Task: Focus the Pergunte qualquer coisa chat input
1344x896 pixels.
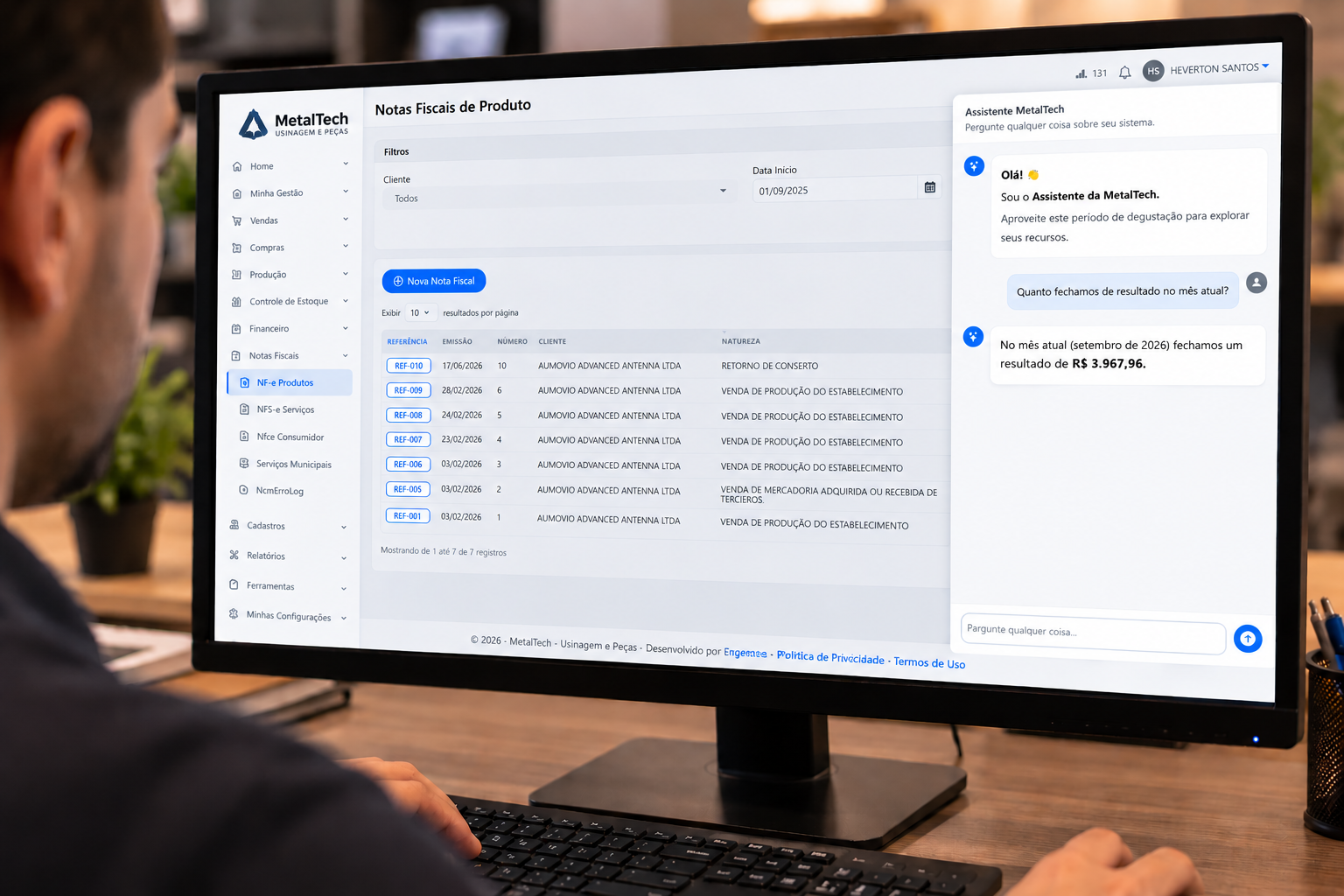Action: click(1093, 633)
